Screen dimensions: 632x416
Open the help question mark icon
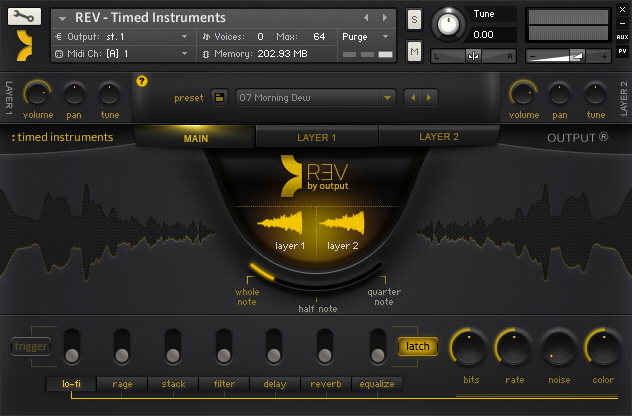coord(141,81)
